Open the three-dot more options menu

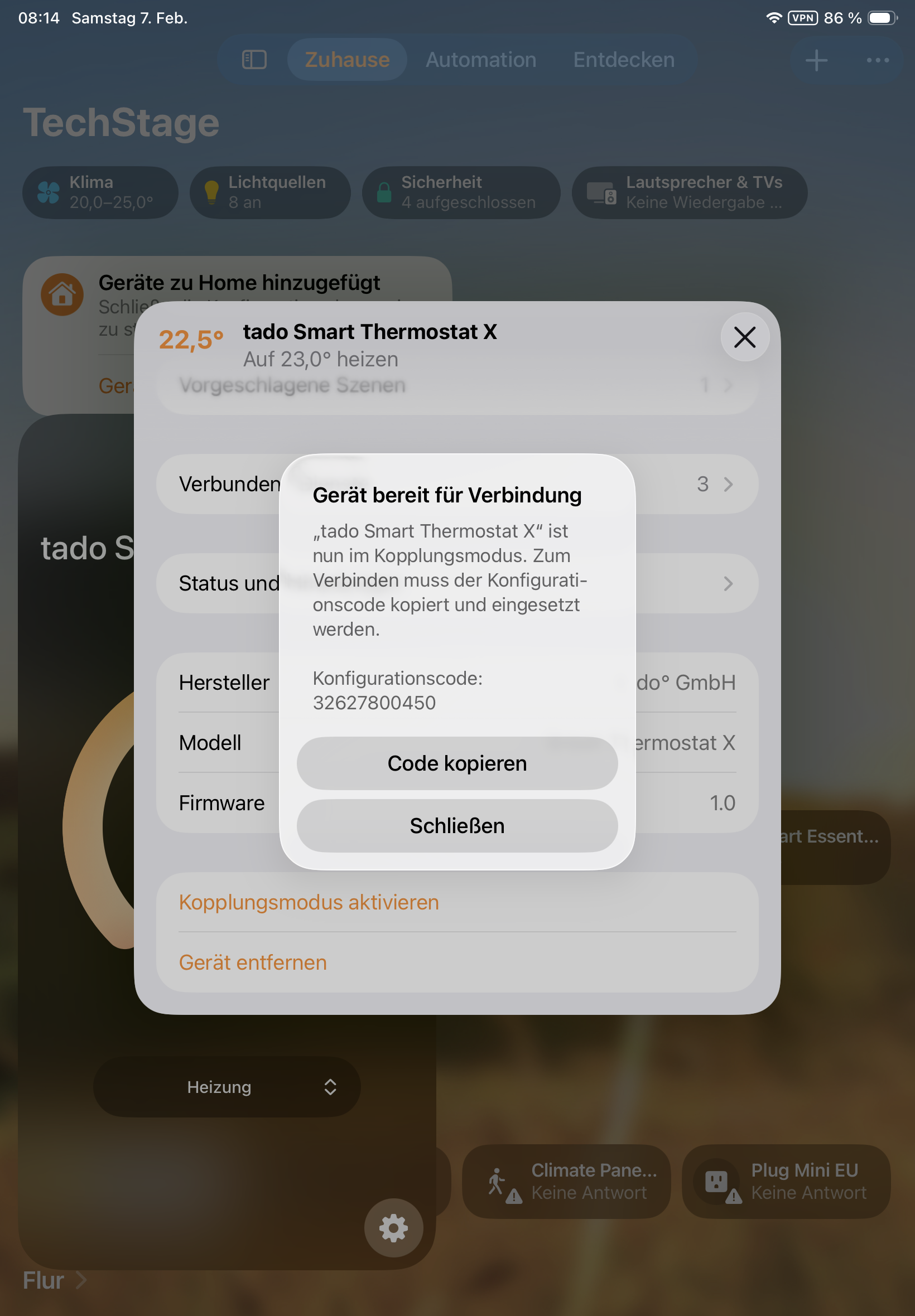point(877,60)
